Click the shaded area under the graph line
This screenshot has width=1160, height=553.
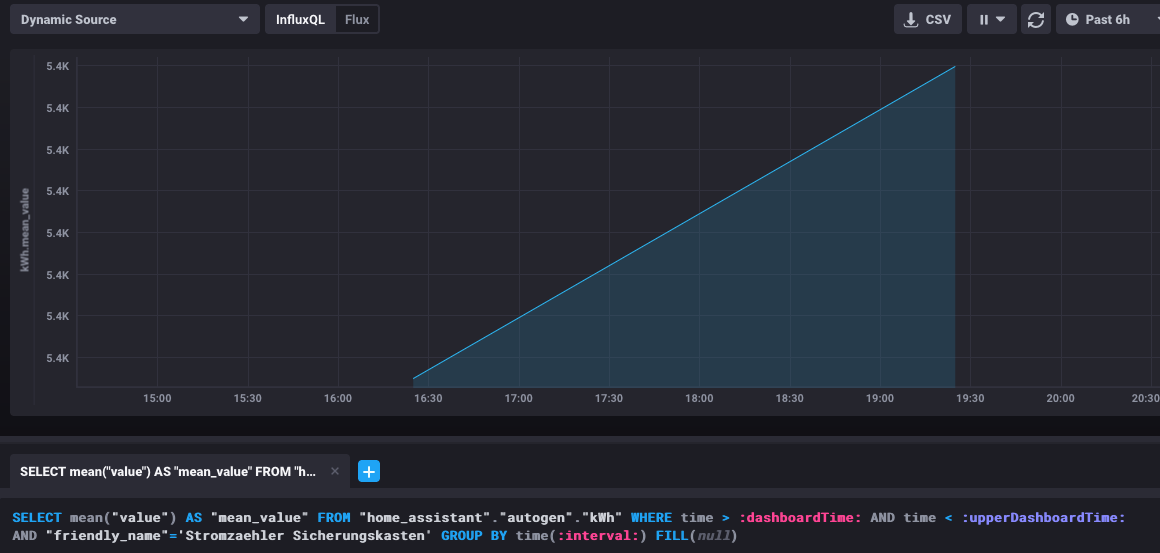click(x=800, y=300)
